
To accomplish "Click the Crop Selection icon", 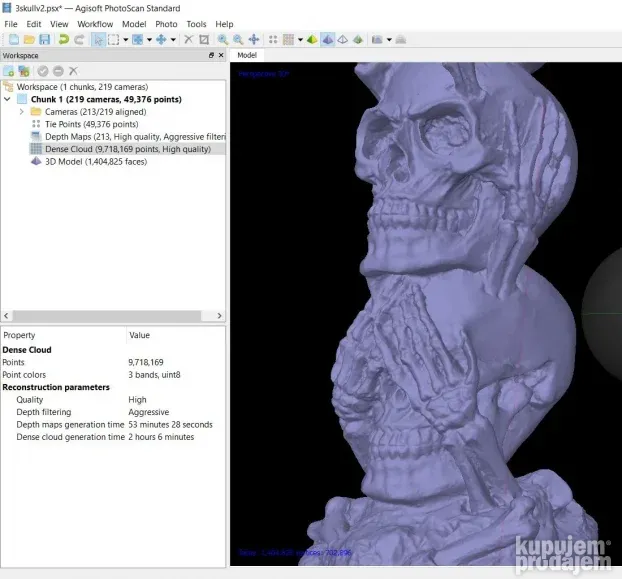I will (x=204, y=40).
